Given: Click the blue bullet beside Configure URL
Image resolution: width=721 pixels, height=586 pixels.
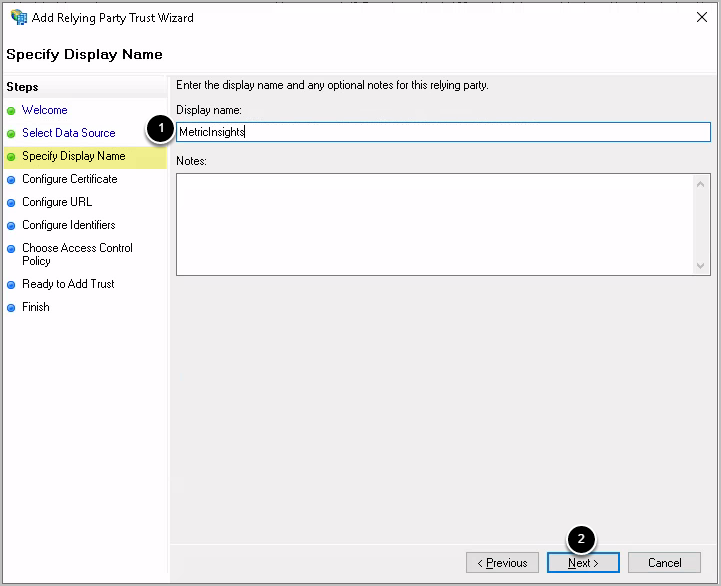Looking at the screenshot, I should pyautogui.click(x=11, y=203).
